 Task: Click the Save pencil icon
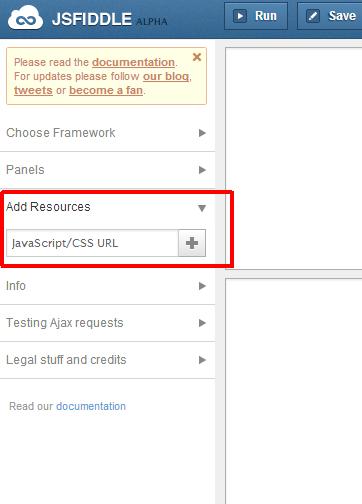click(x=313, y=16)
